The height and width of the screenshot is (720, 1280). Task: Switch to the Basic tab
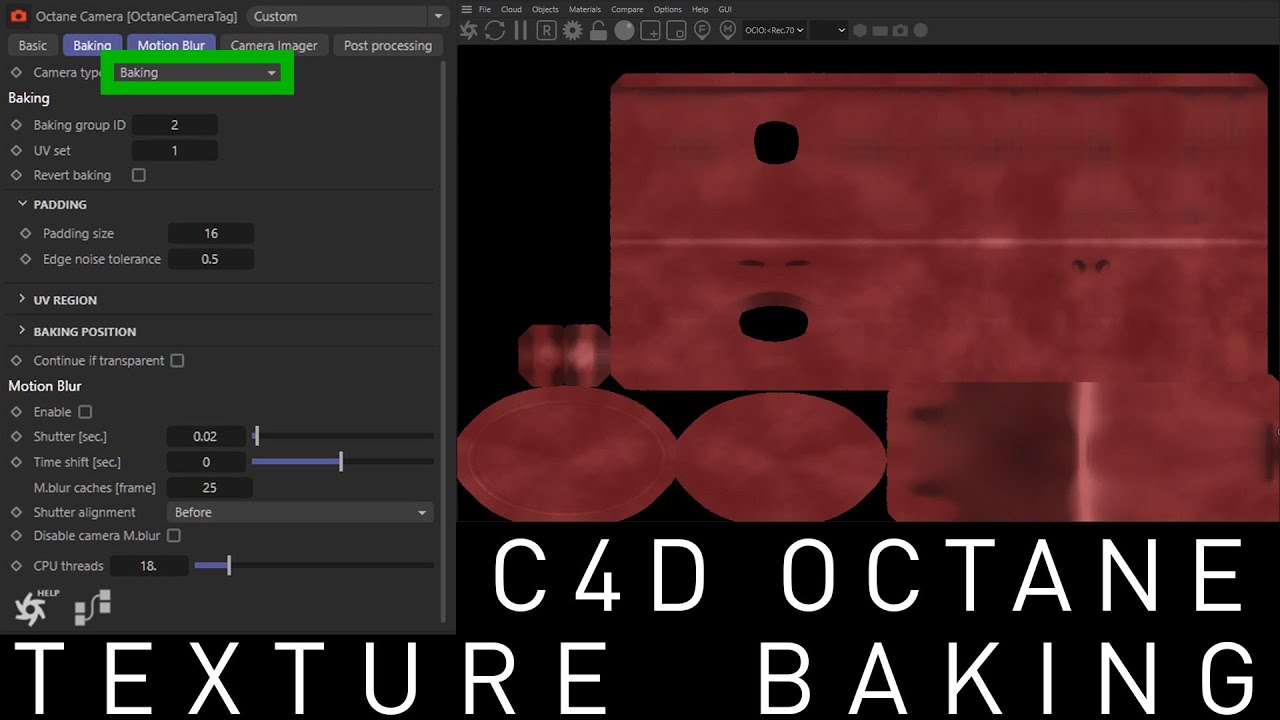(32, 45)
